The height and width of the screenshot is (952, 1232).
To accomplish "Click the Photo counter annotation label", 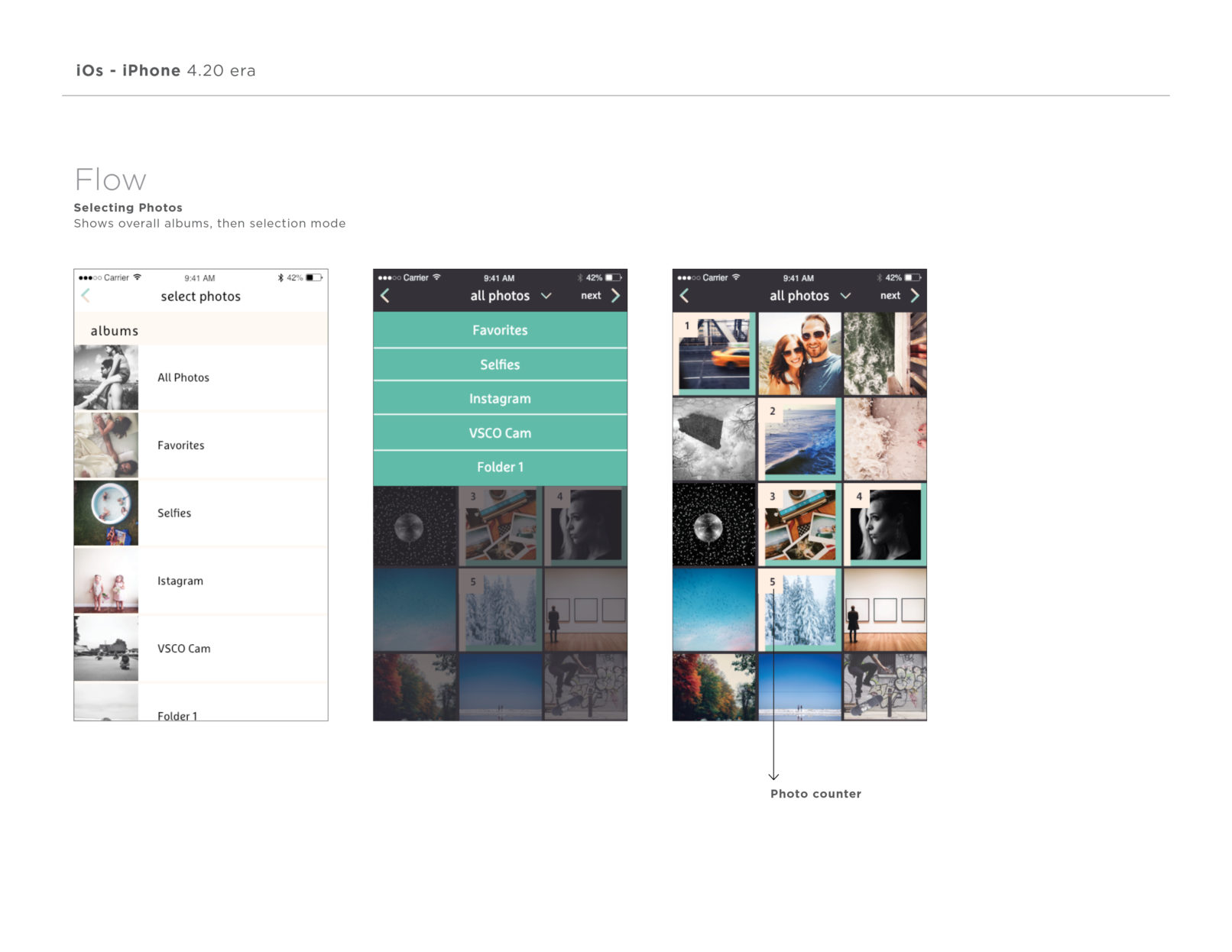I will (x=815, y=794).
